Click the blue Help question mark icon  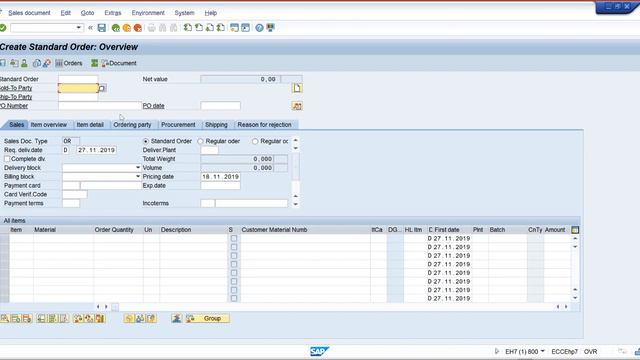(259, 28)
